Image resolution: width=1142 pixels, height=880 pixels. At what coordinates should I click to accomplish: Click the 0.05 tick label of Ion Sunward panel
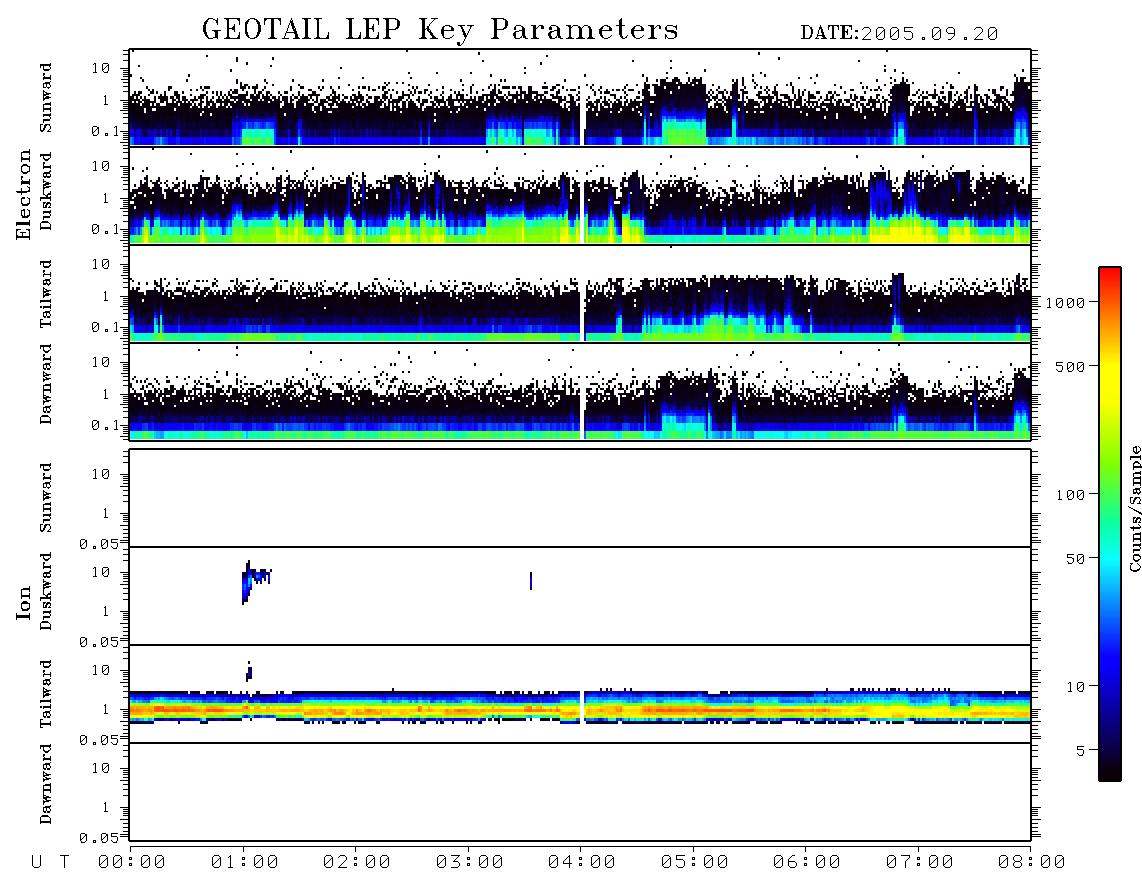(x=99, y=544)
